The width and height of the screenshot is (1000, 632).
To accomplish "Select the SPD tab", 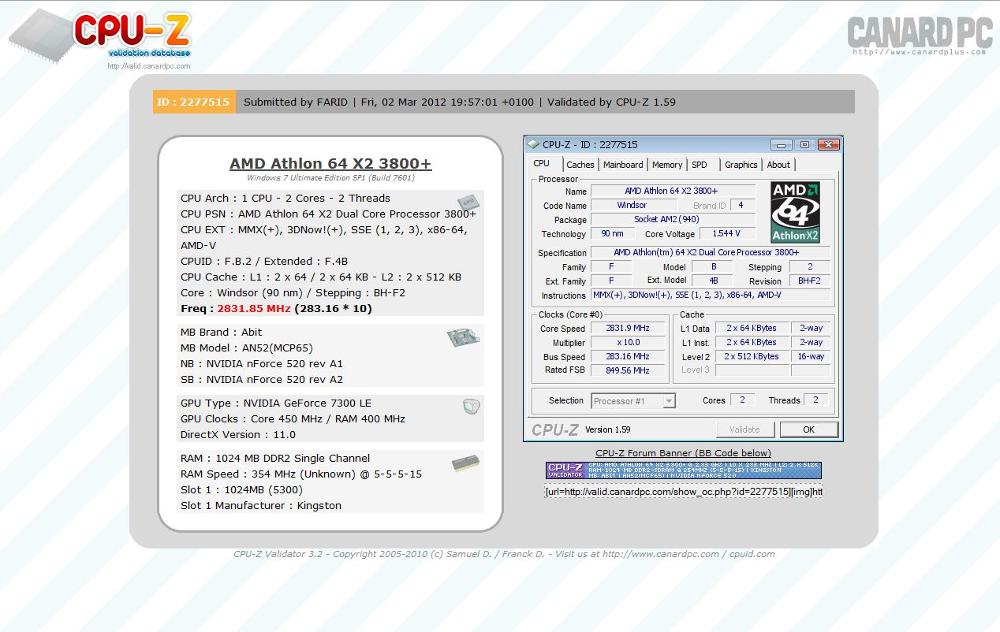I will tap(700, 165).
